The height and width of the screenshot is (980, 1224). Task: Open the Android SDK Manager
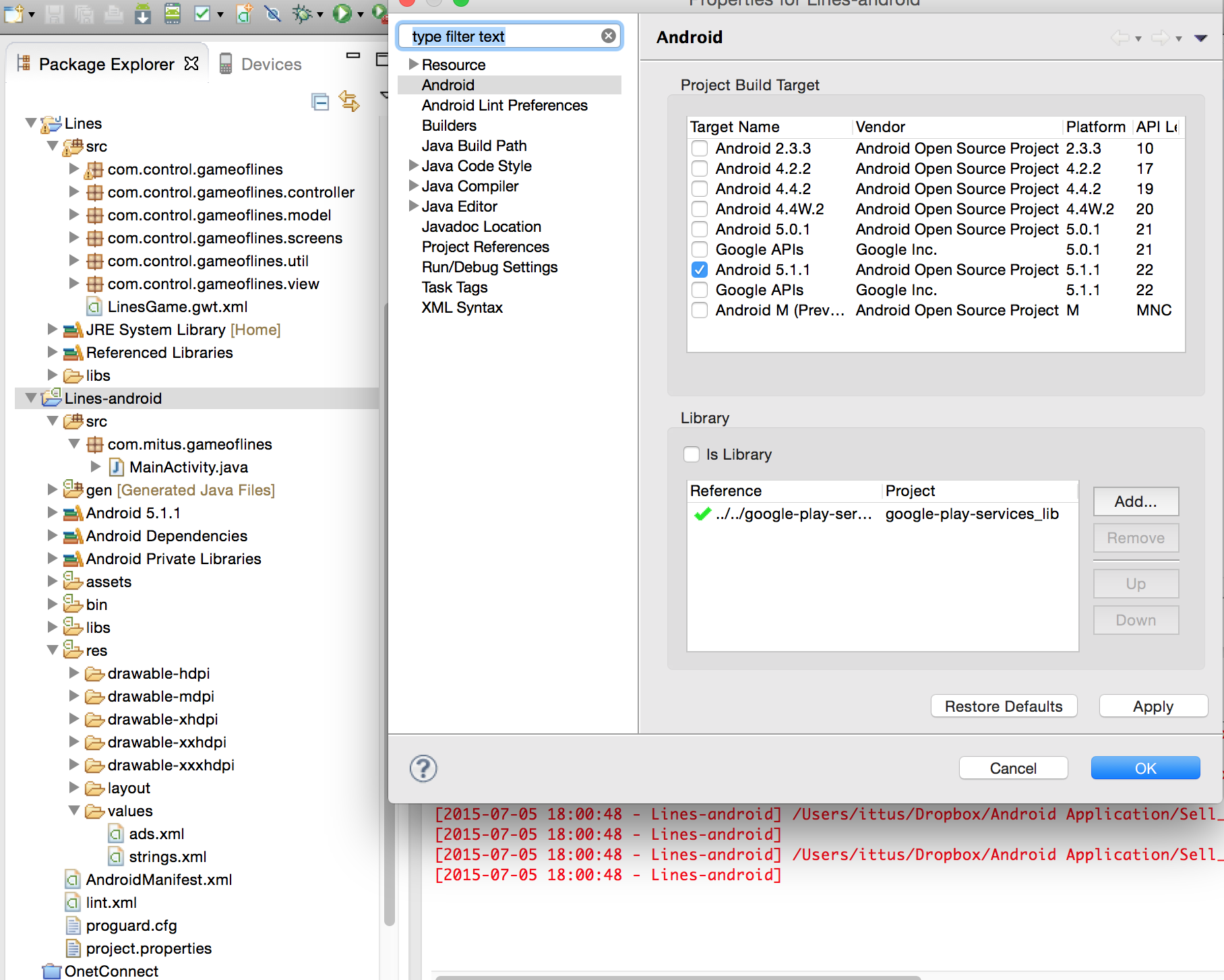coord(142,13)
